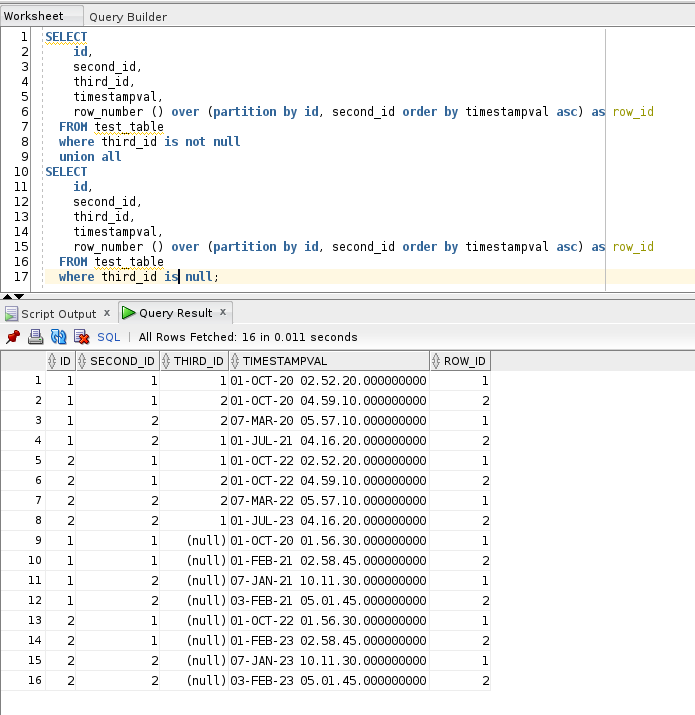Click the 'union all' line in SQL editor
The height and width of the screenshot is (715, 695).
[x=90, y=157]
